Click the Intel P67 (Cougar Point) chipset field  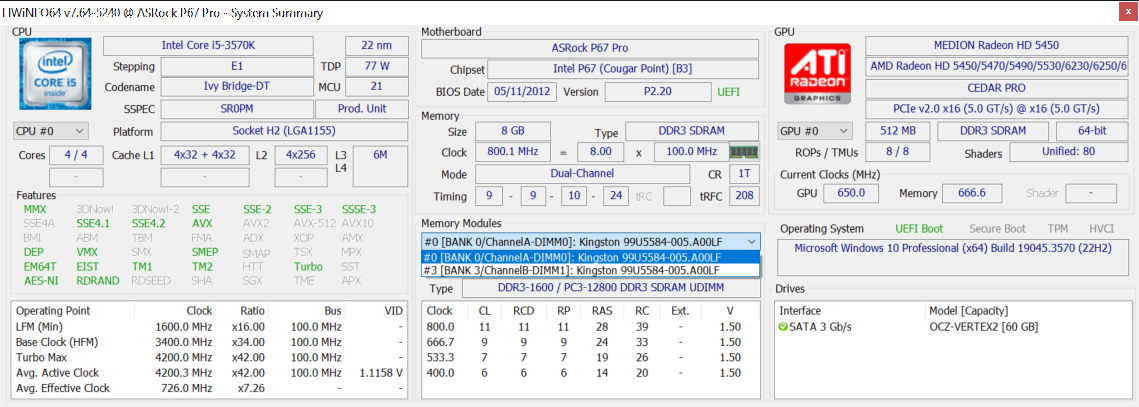click(x=623, y=70)
